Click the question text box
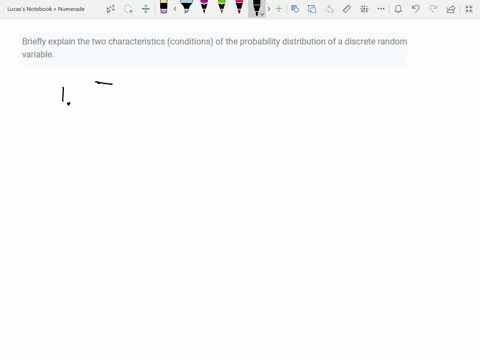This screenshot has height=360, width=480. (213, 49)
